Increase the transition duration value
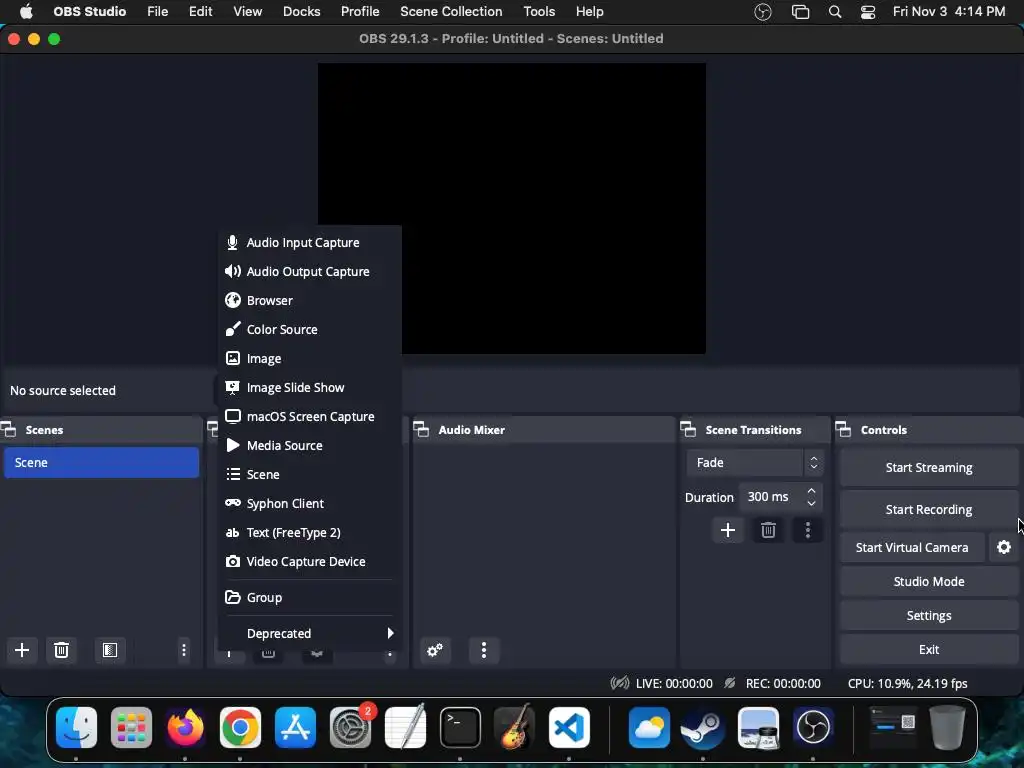The height and width of the screenshot is (768, 1024). click(811, 490)
